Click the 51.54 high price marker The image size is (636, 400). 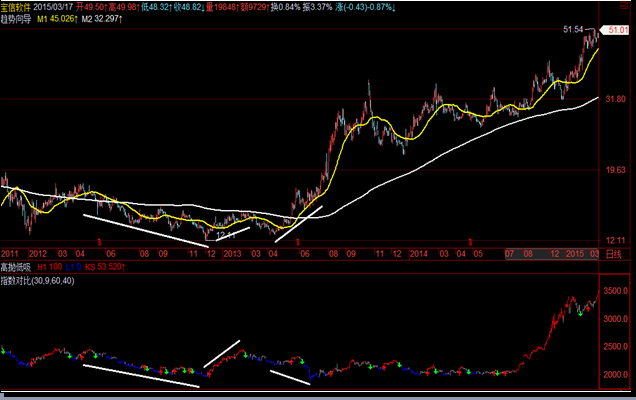point(573,30)
